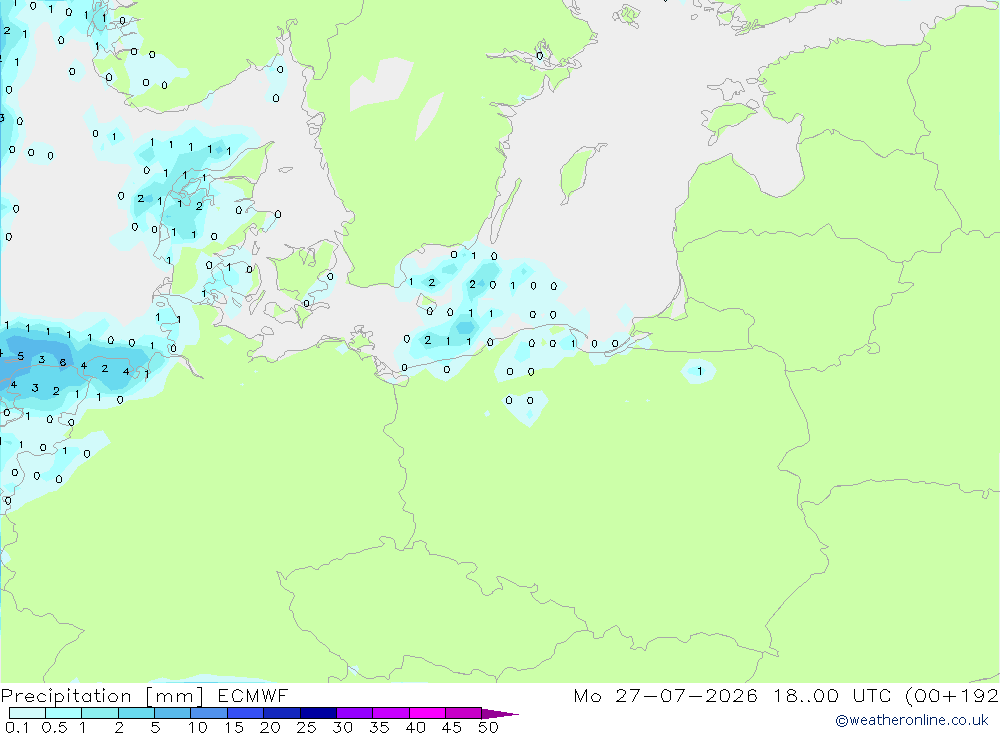Viewport: 1000px width, 733px height.
Task: Open the weatheronline.co.uk copyright link
Action: coord(911,720)
